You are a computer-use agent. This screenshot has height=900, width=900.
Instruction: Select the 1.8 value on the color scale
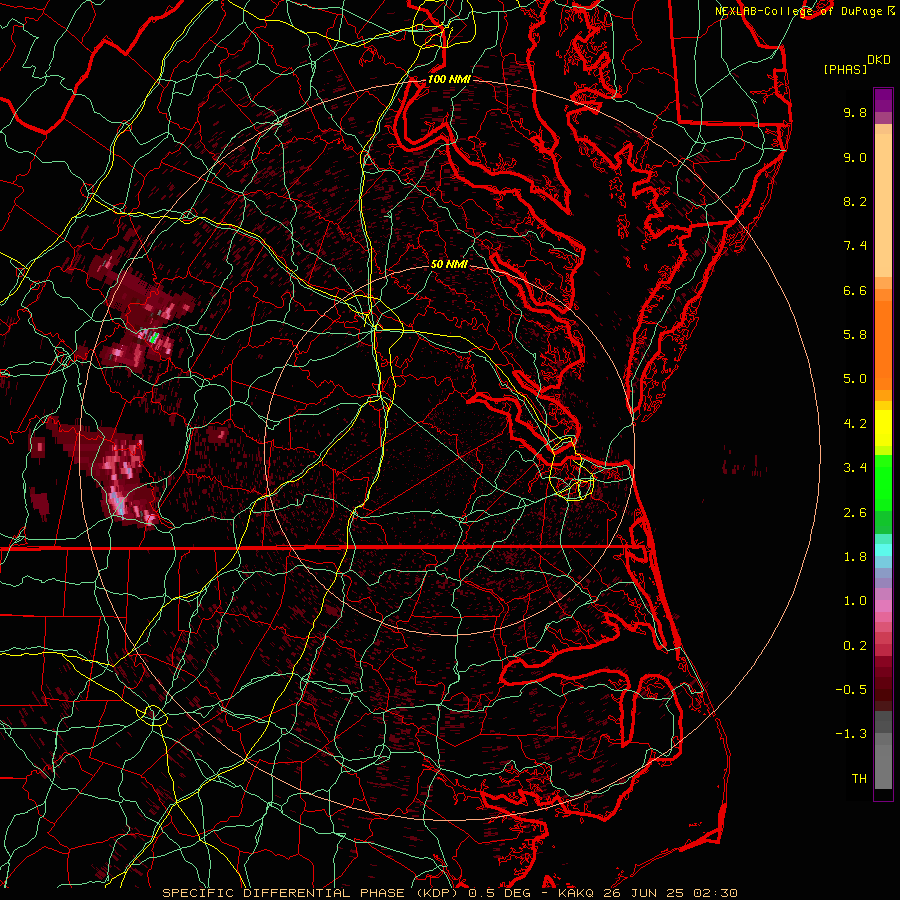855,557
